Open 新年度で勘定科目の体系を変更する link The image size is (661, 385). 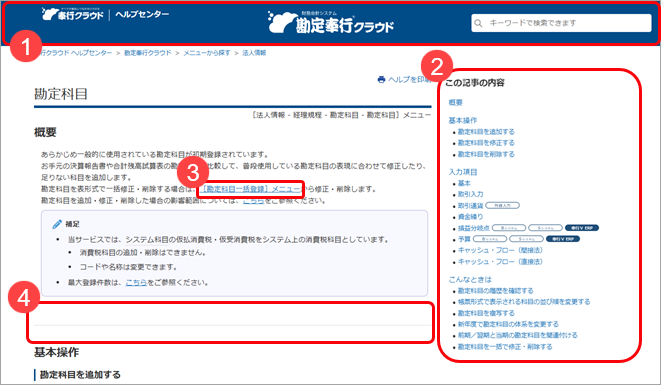point(508,324)
